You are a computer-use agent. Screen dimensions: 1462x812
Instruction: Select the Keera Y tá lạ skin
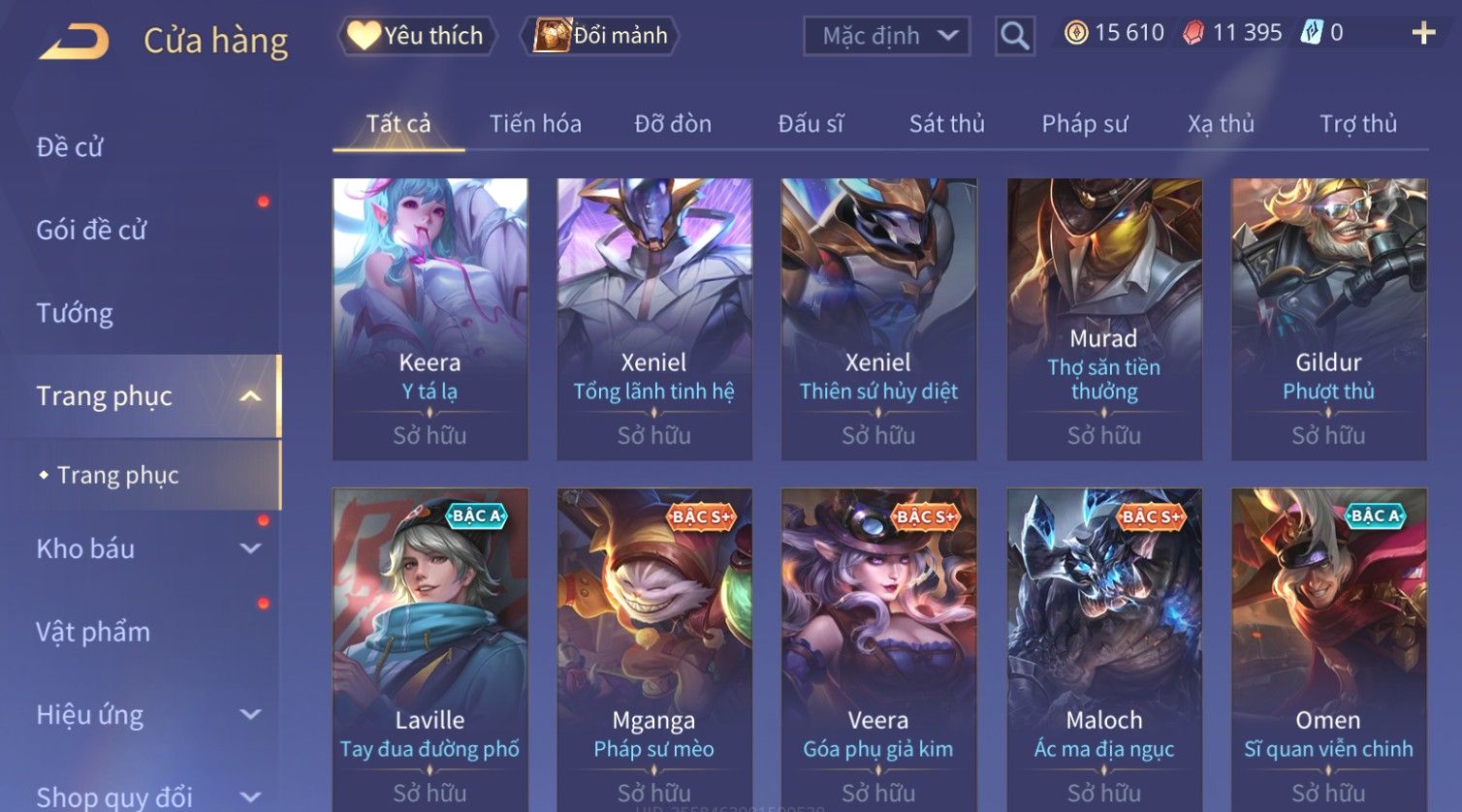(430, 319)
